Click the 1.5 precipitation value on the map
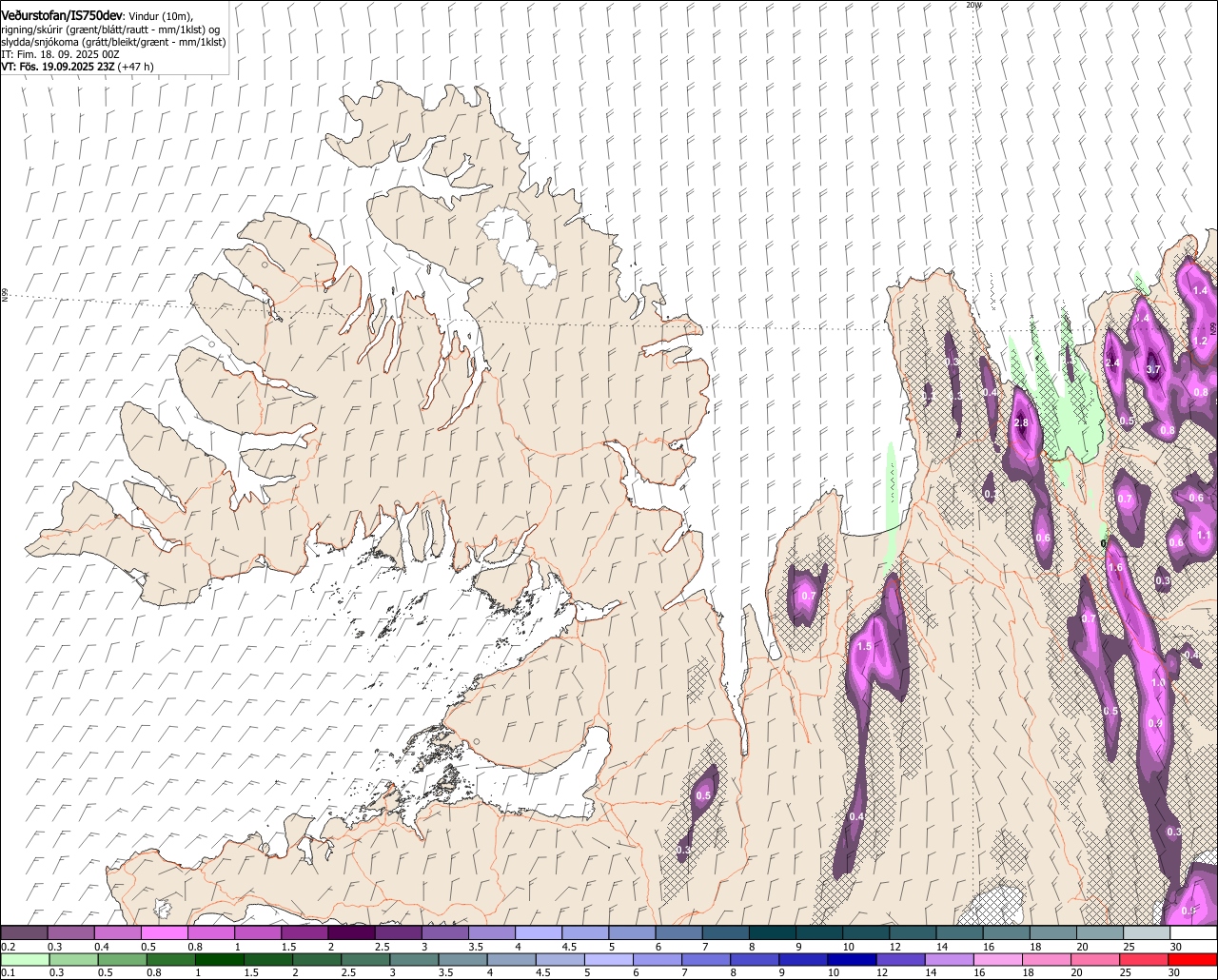Screen dimensions: 1218x980 coord(864,646)
